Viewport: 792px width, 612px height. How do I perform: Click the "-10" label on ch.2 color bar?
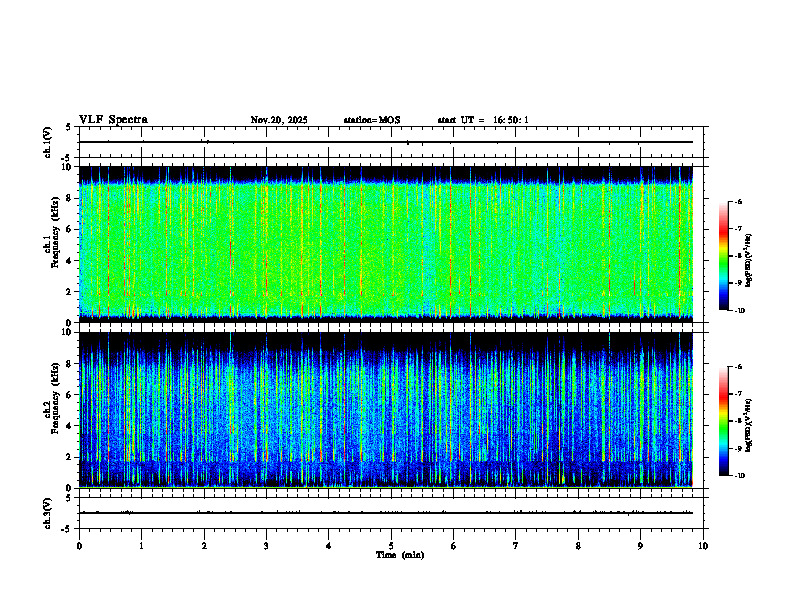click(x=739, y=475)
